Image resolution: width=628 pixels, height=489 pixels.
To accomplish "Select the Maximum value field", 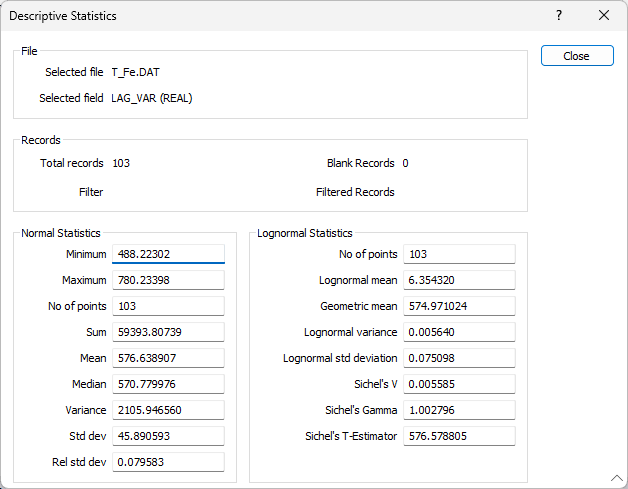I will point(168,280).
